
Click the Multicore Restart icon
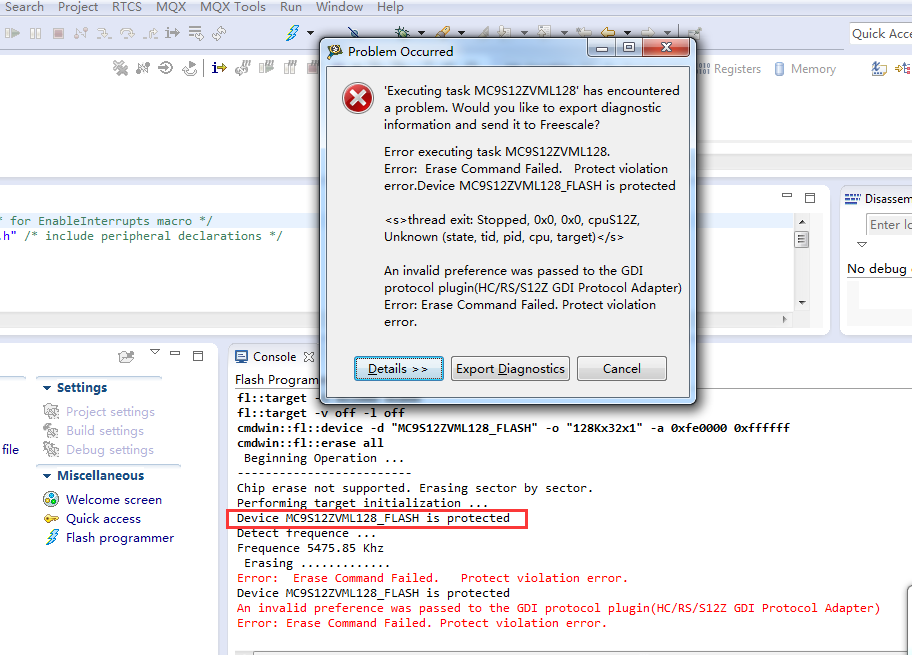[x=243, y=68]
